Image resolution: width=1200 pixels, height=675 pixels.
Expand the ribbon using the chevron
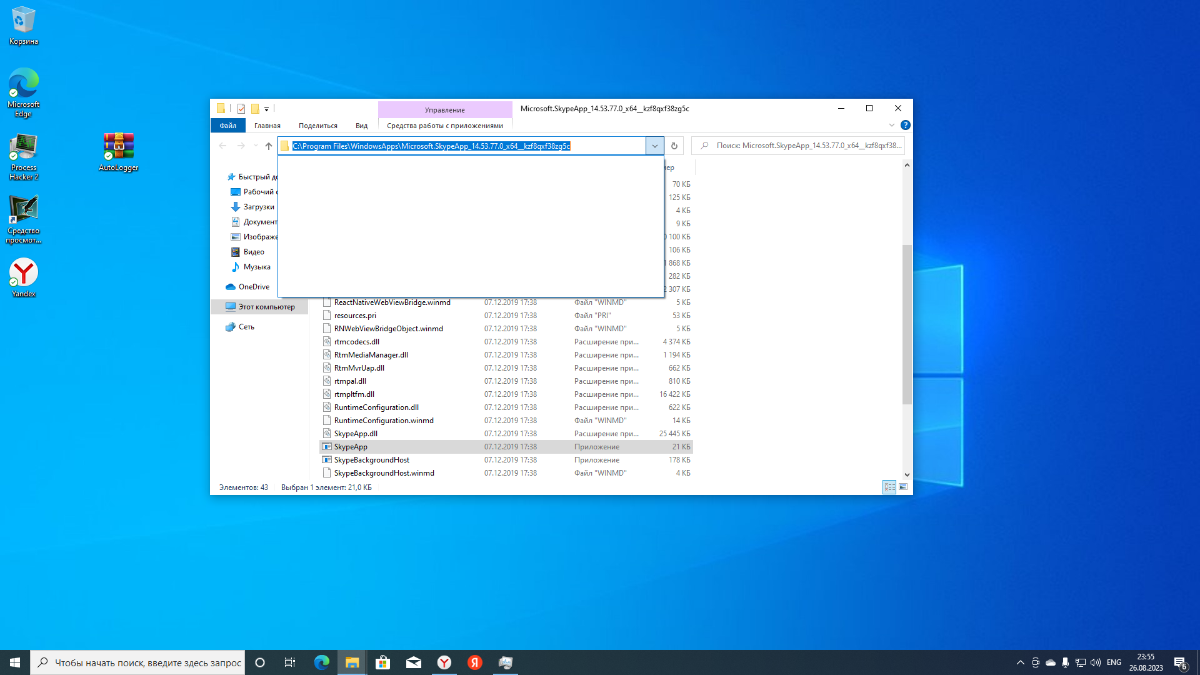[893, 125]
